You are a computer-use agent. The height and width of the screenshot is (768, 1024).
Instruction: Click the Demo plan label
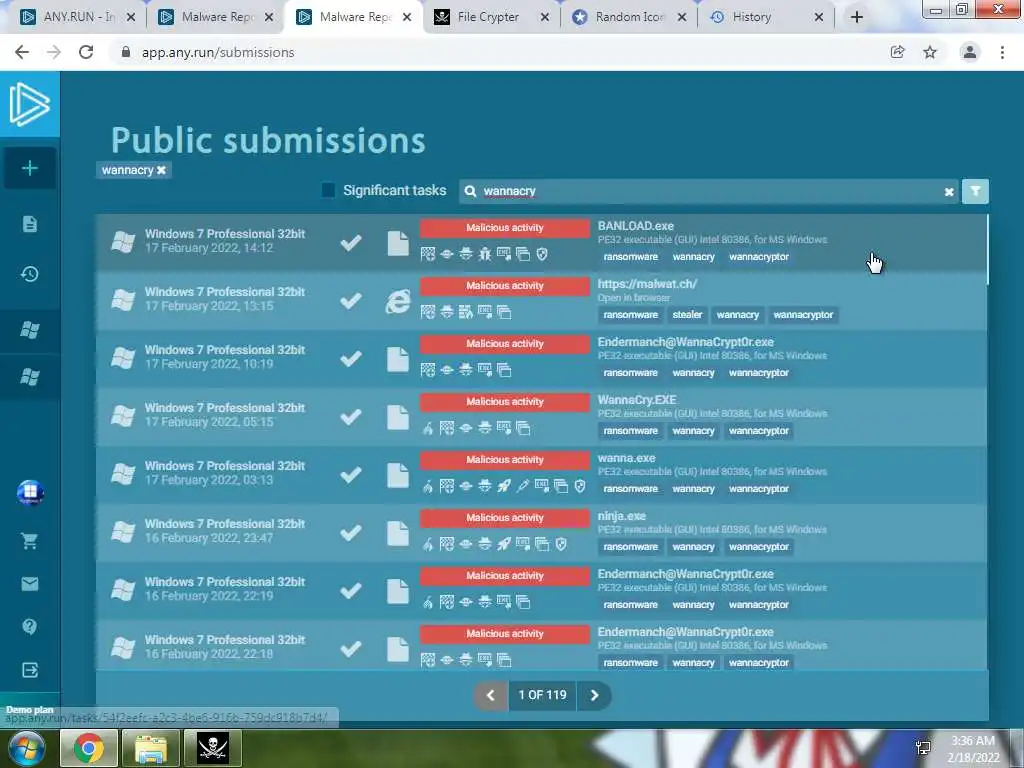click(29, 710)
